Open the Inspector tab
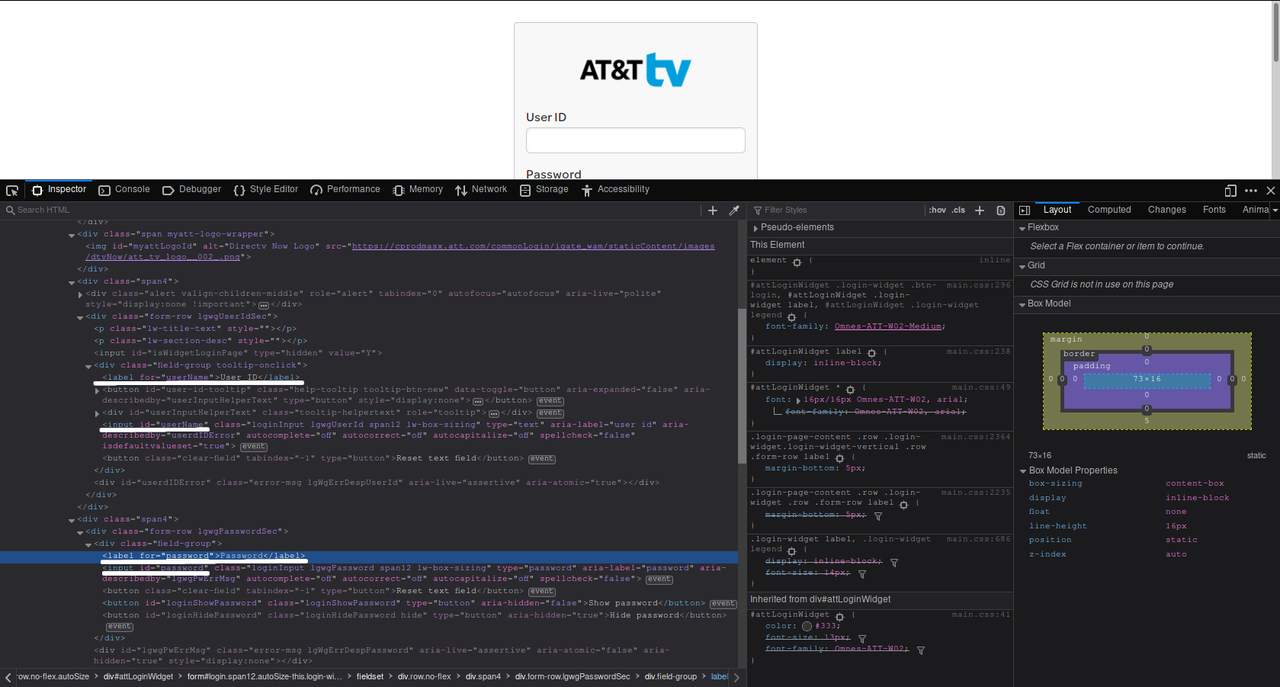This screenshot has width=1280, height=687. coord(59,190)
